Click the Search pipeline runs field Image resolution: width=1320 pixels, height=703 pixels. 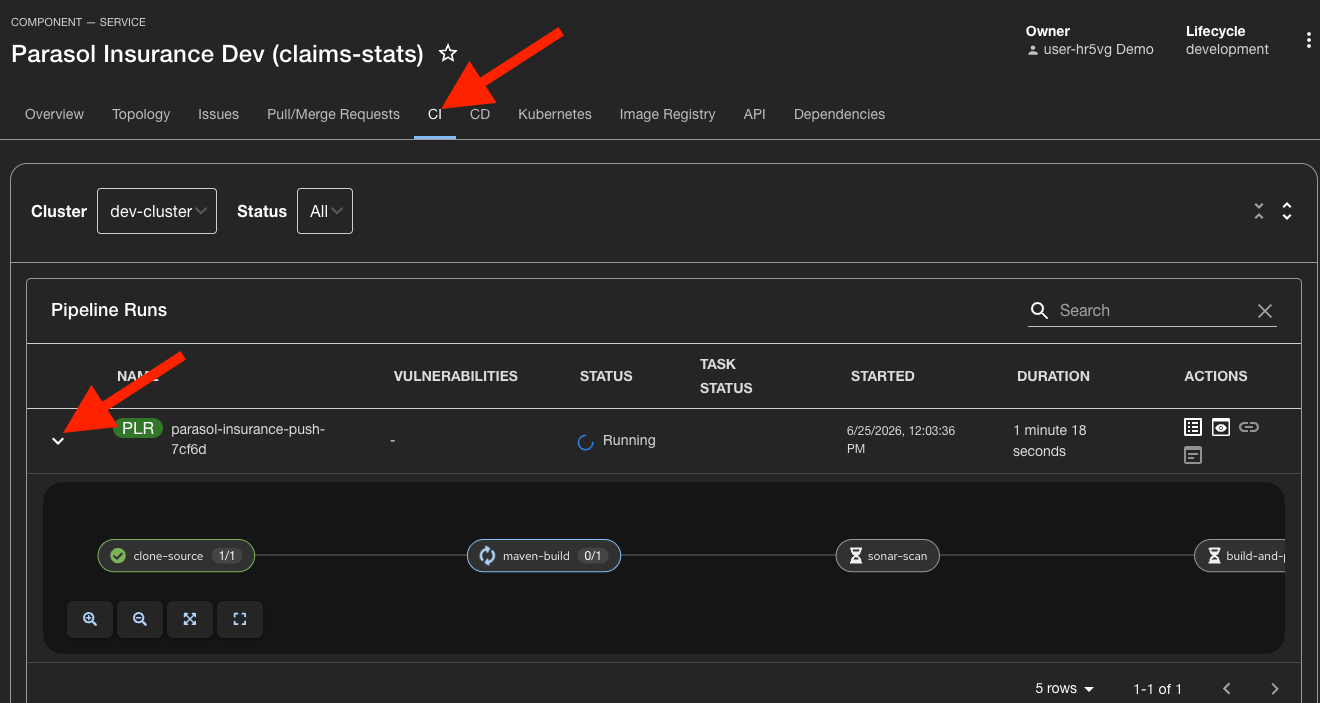point(1150,310)
